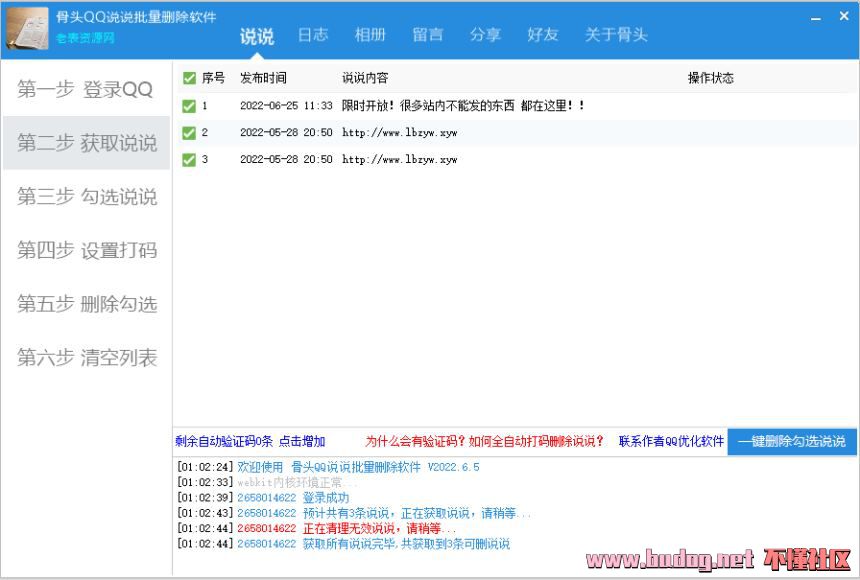Screen dimensions: 860x580
Task: Open the 好友 tab
Action: click(543, 35)
